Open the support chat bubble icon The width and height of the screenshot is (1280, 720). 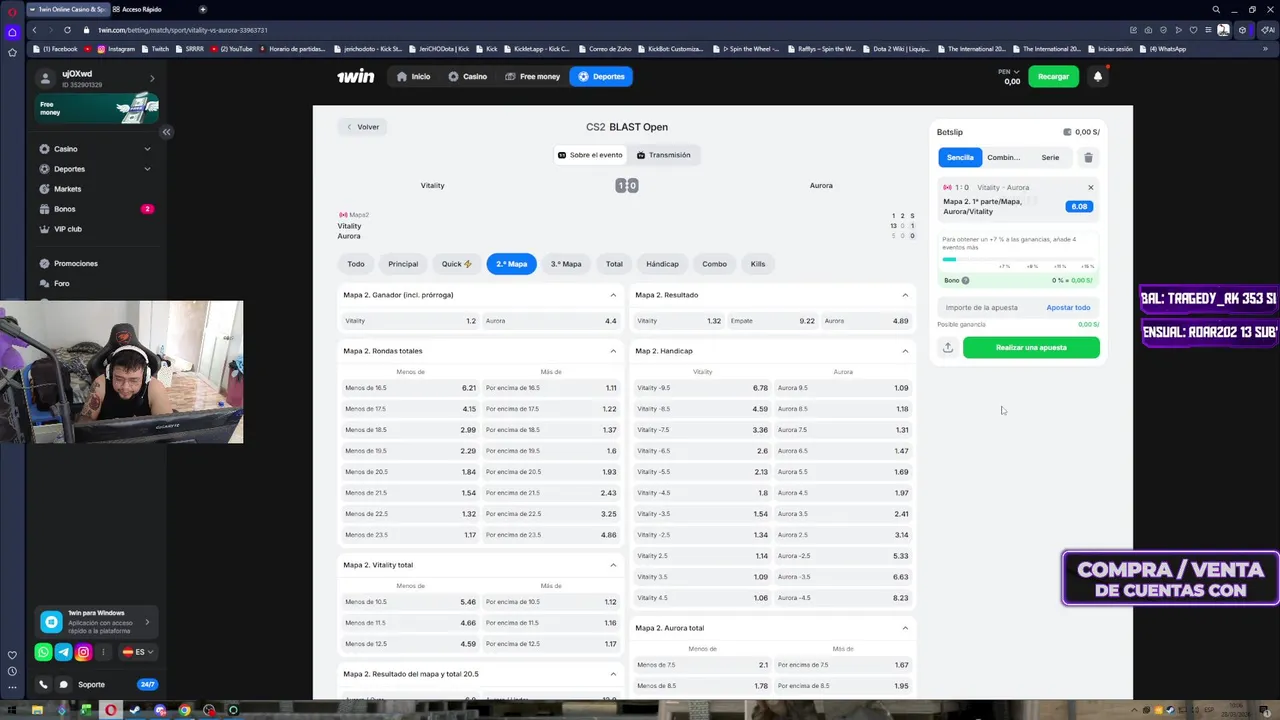(x=63, y=685)
